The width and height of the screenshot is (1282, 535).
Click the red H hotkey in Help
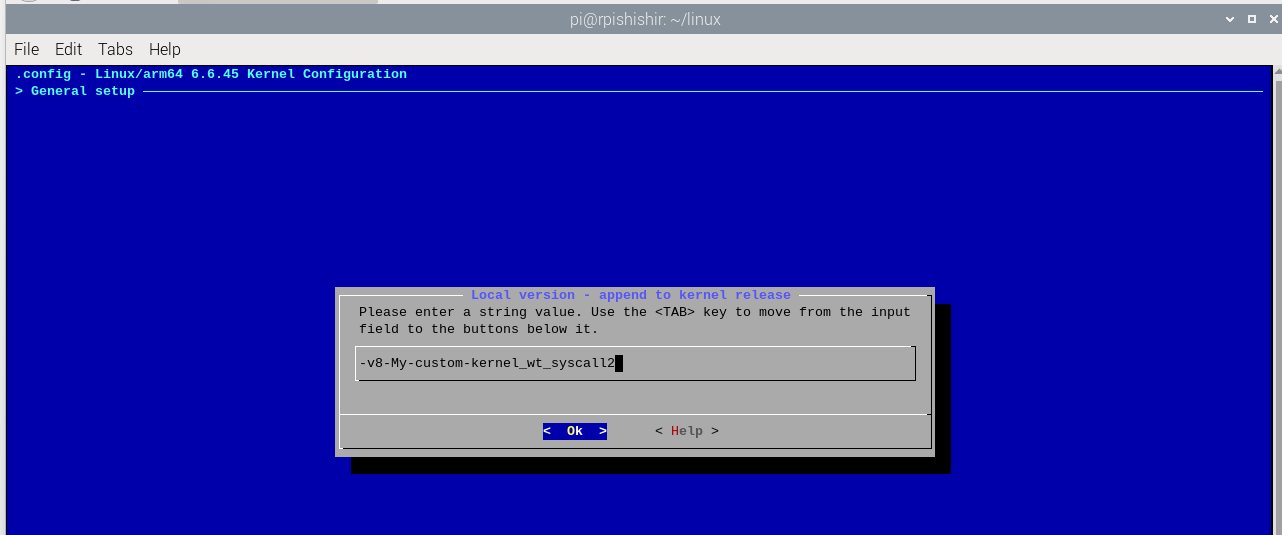675,431
